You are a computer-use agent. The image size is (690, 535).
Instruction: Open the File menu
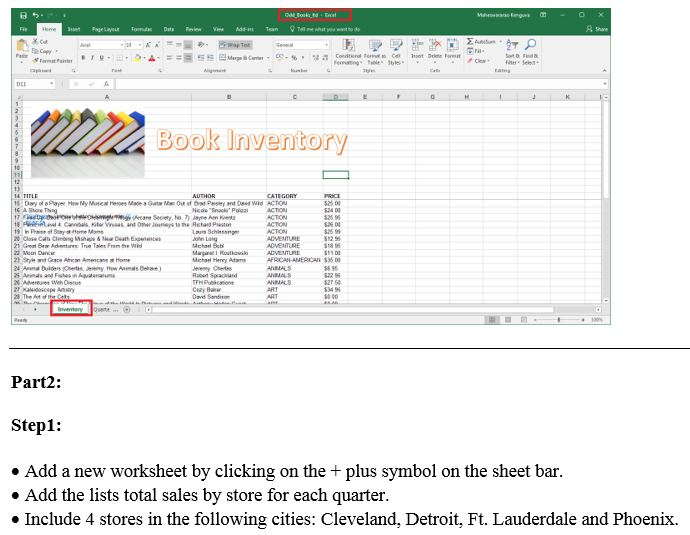click(24, 29)
